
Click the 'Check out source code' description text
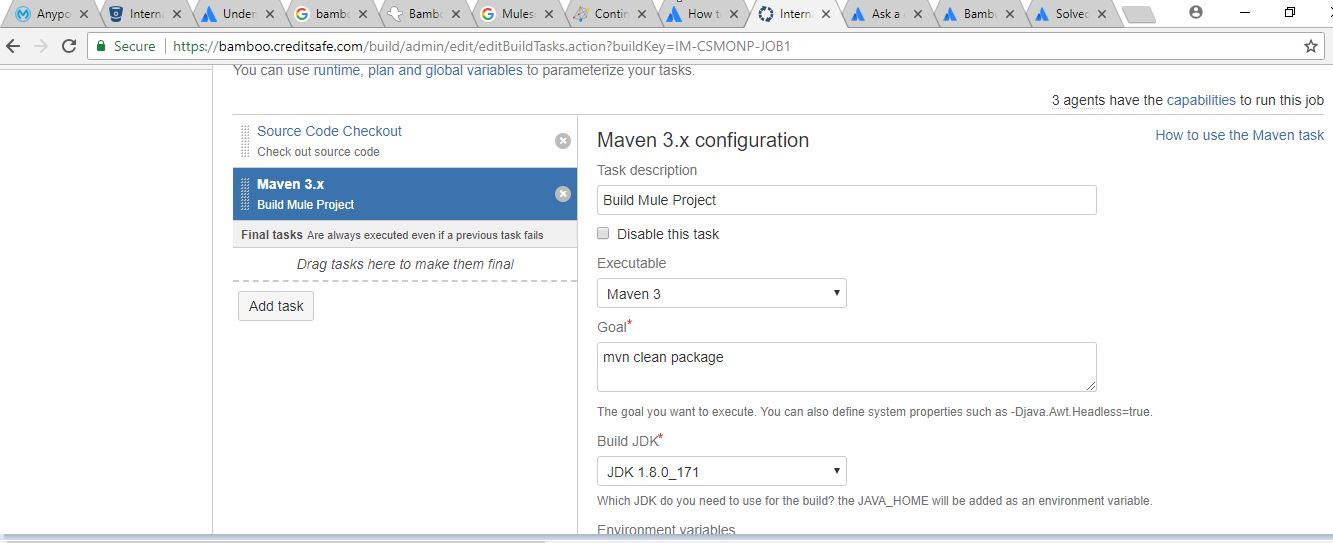click(318, 152)
